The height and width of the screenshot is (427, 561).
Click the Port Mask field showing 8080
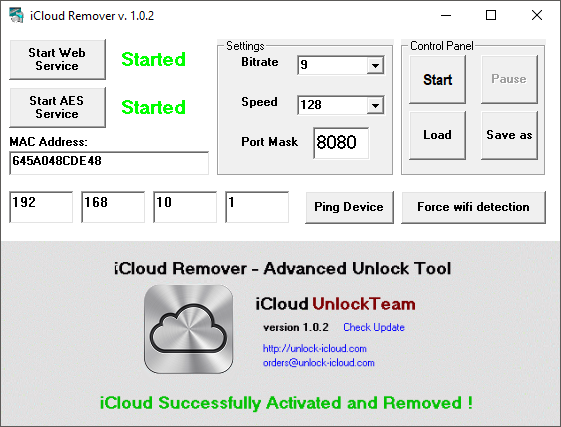tap(341, 143)
